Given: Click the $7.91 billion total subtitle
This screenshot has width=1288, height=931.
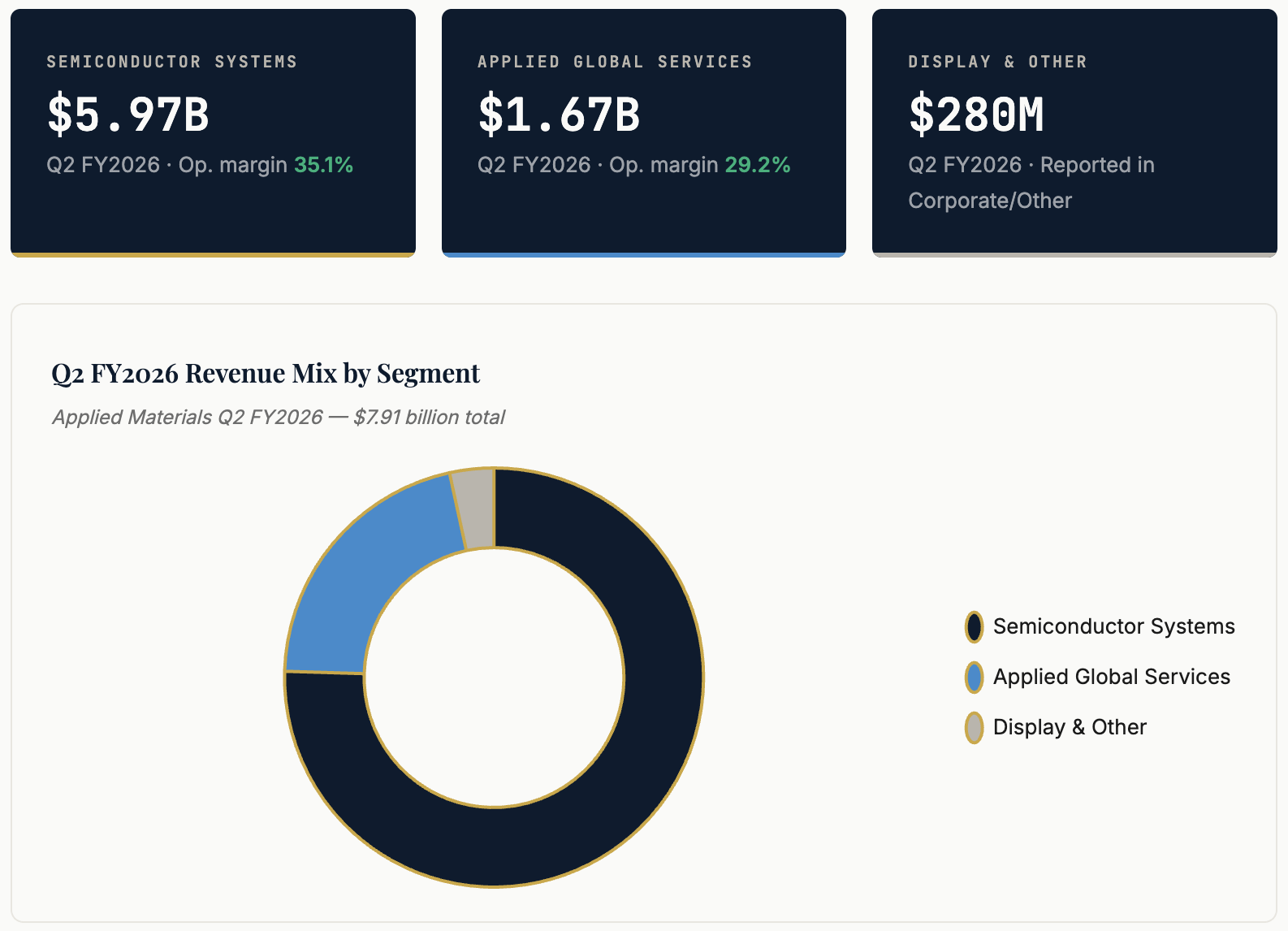Looking at the screenshot, I should coord(278,417).
